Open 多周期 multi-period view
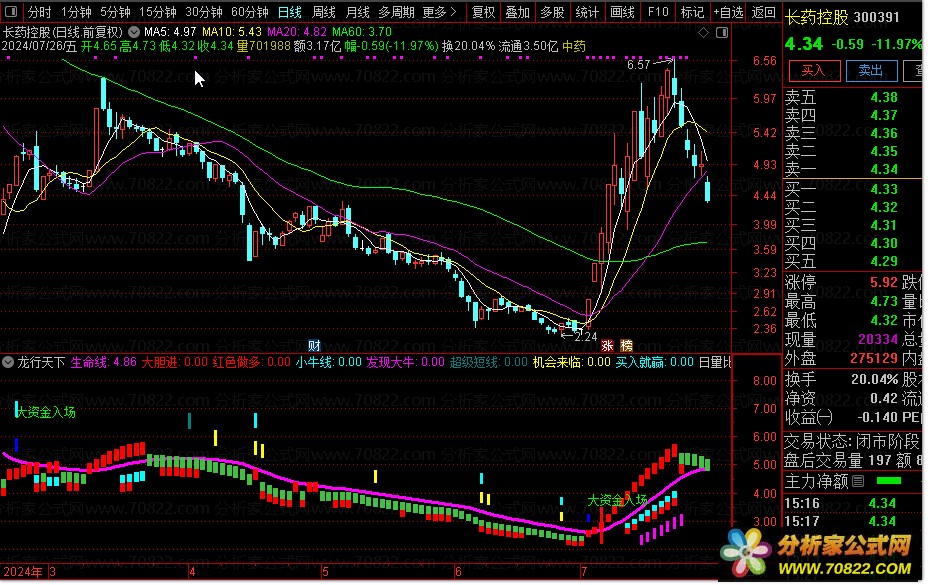The image size is (928, 585). (x=396, y=12)
